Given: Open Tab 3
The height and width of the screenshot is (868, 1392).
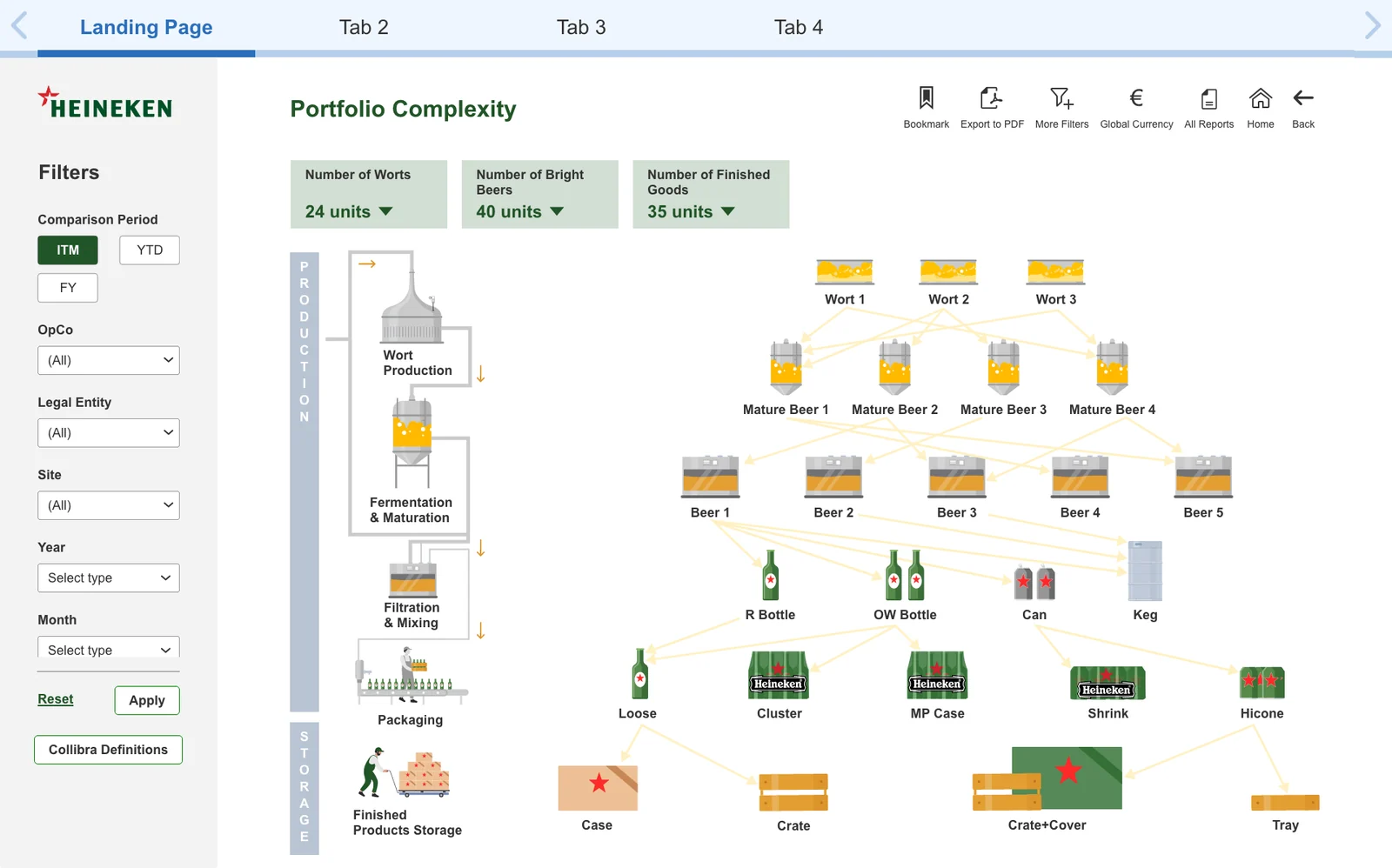Looking at the screenshot, I should 581,27.
